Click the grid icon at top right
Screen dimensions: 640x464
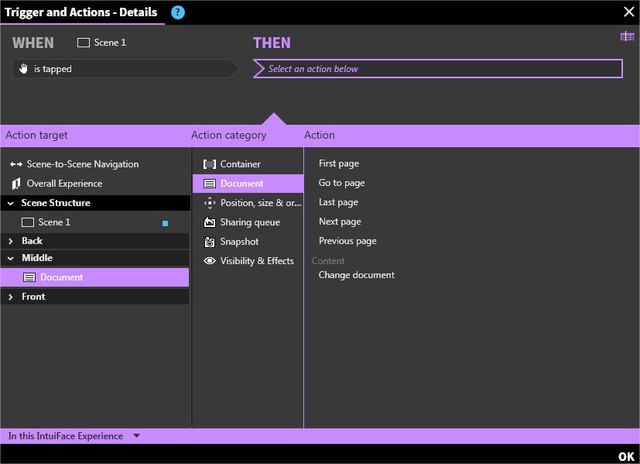(x=627, y=37)
